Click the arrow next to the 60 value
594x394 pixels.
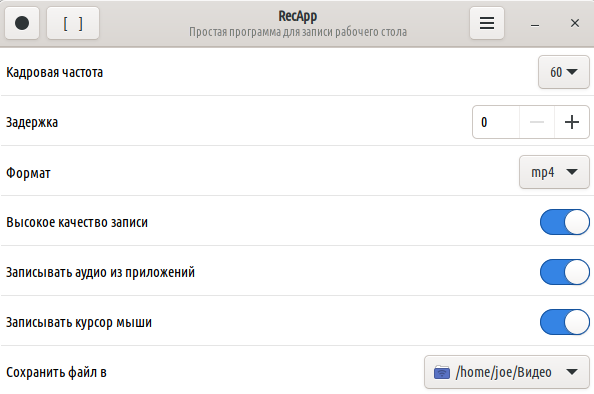[572, 72]
